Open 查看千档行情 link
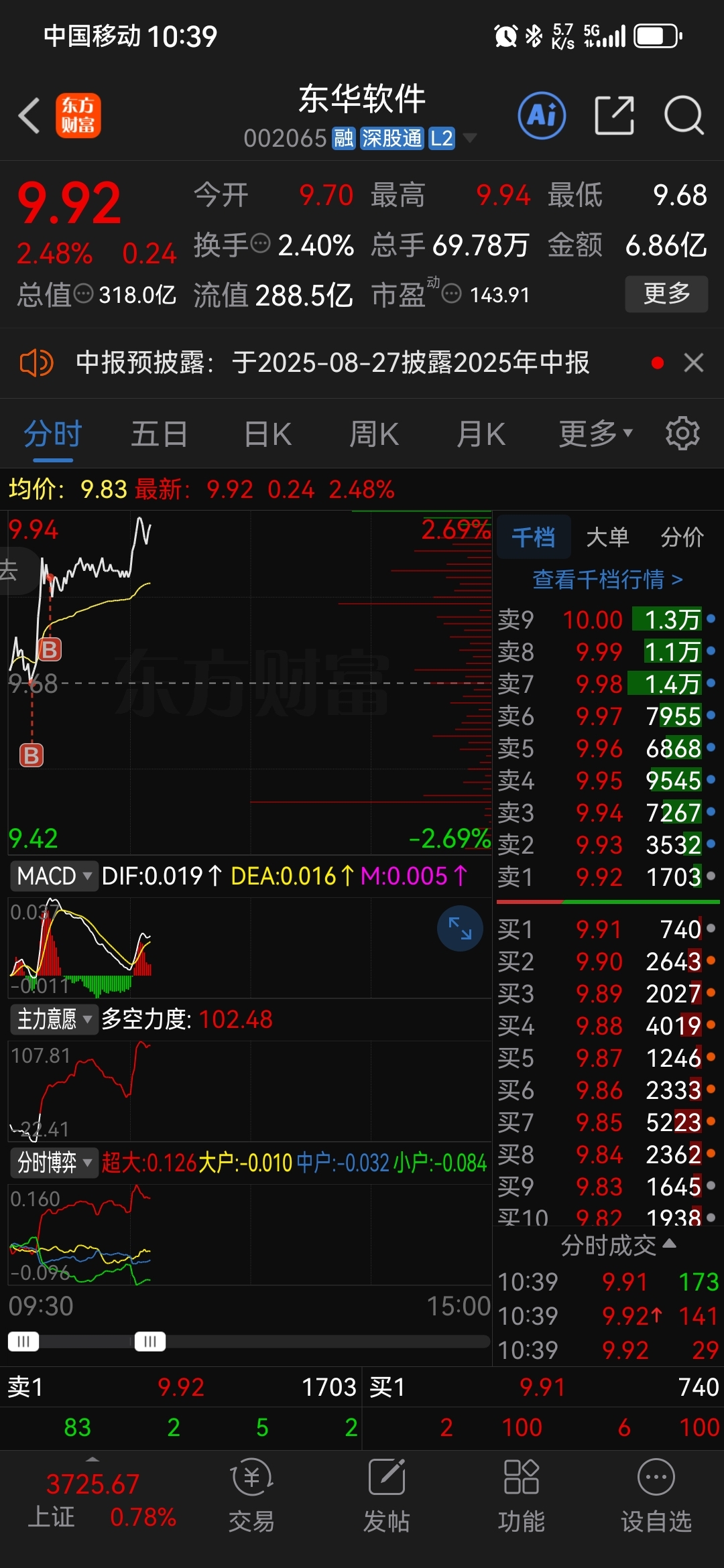This screenshot has height=1568, width=724. [x=607, y=579]
